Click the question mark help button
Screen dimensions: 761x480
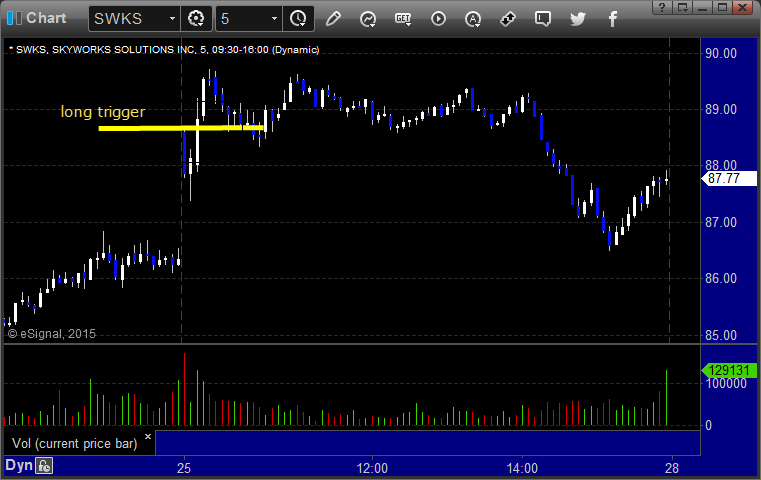pyautogui.click(x=662, y=7)
